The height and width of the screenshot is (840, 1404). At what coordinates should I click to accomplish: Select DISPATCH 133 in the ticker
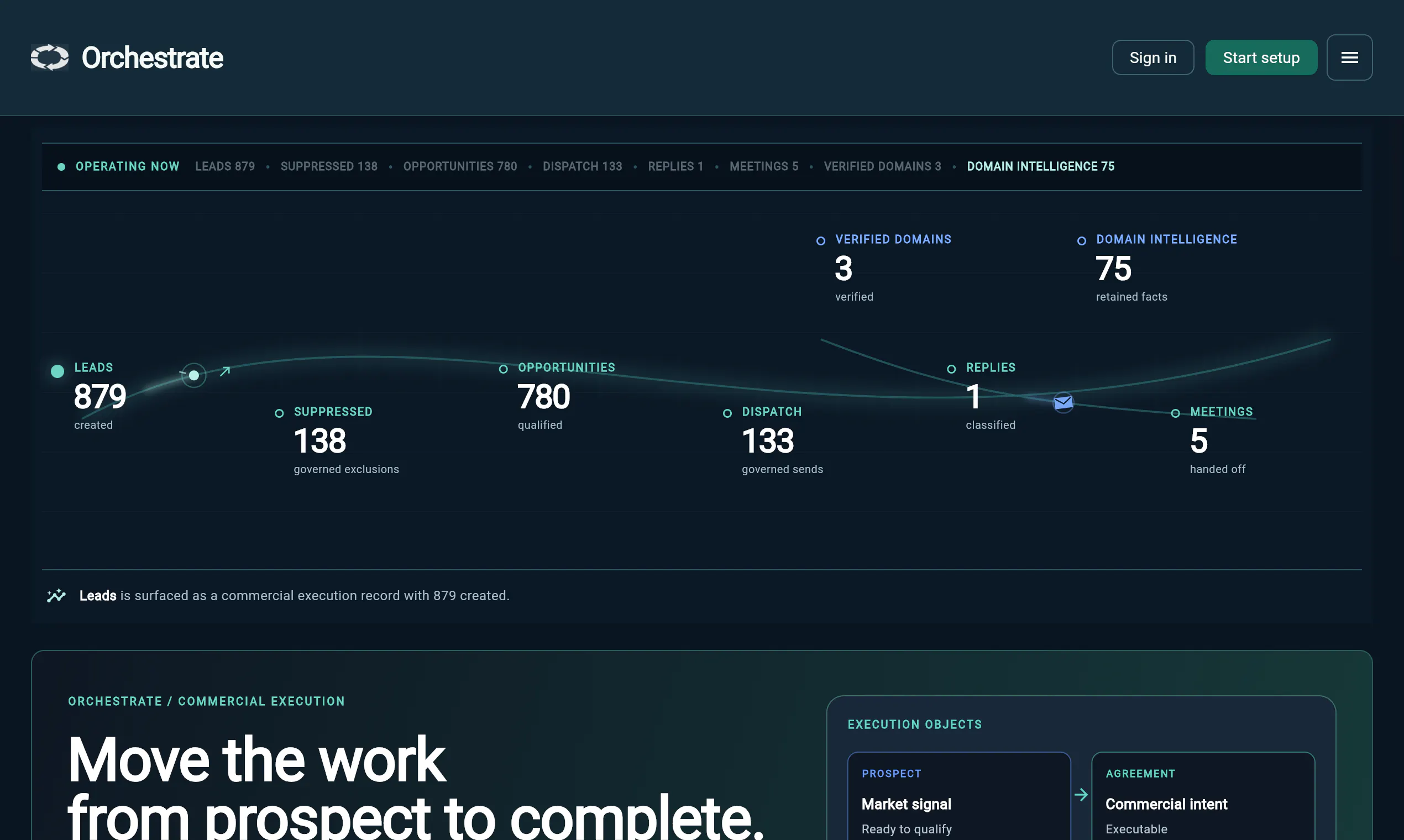click(582, 166)
